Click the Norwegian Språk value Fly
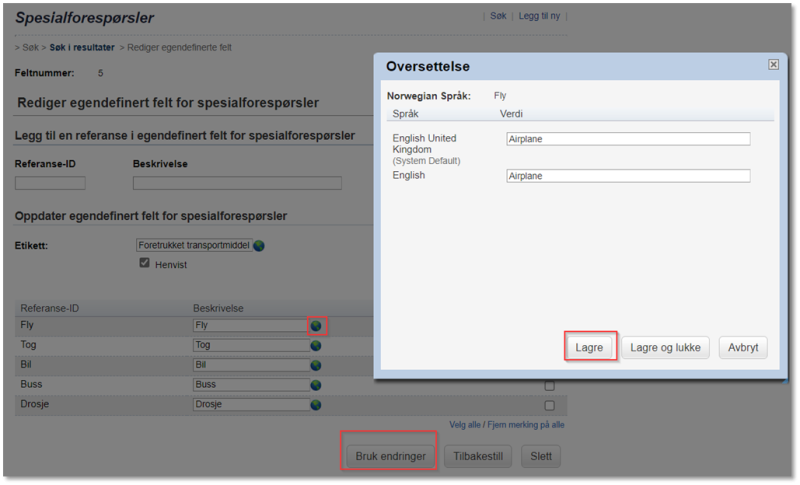800x485 pixels. [500, 96]
